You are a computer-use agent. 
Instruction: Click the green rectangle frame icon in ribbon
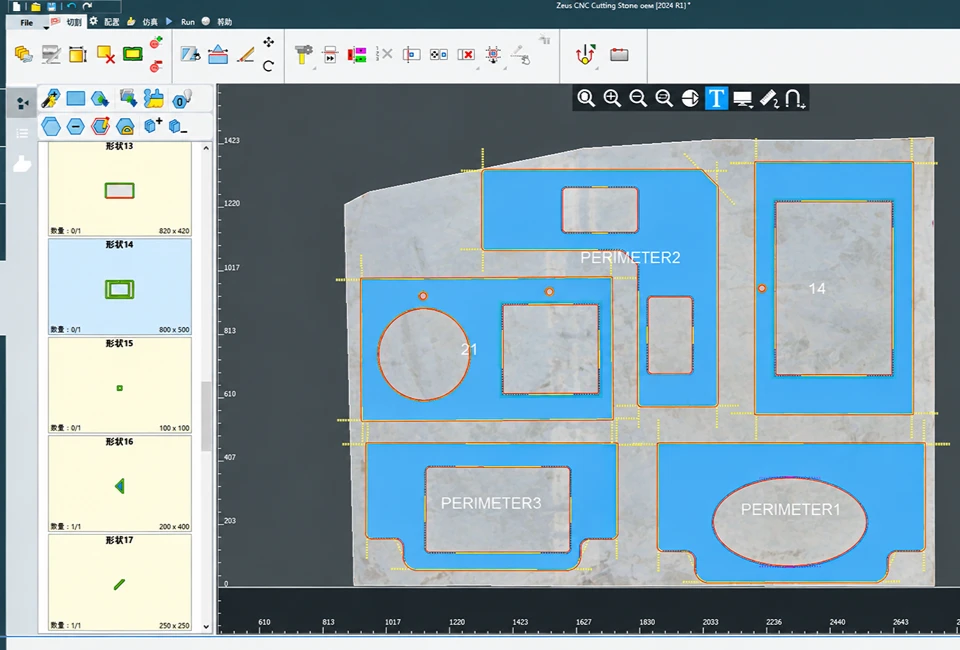[x=132, y=54]
